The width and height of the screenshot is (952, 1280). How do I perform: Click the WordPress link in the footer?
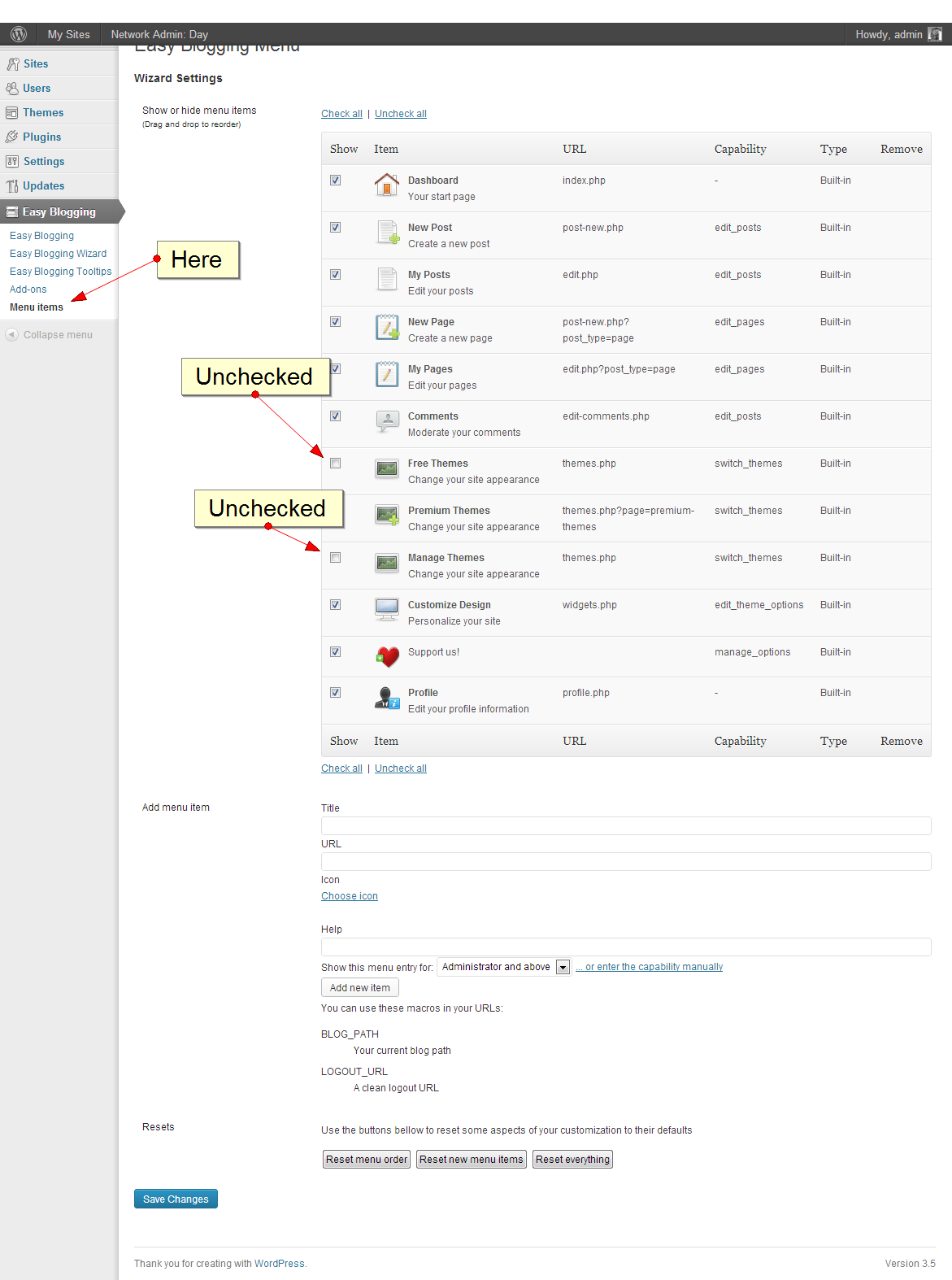[x=279, y=1264]
